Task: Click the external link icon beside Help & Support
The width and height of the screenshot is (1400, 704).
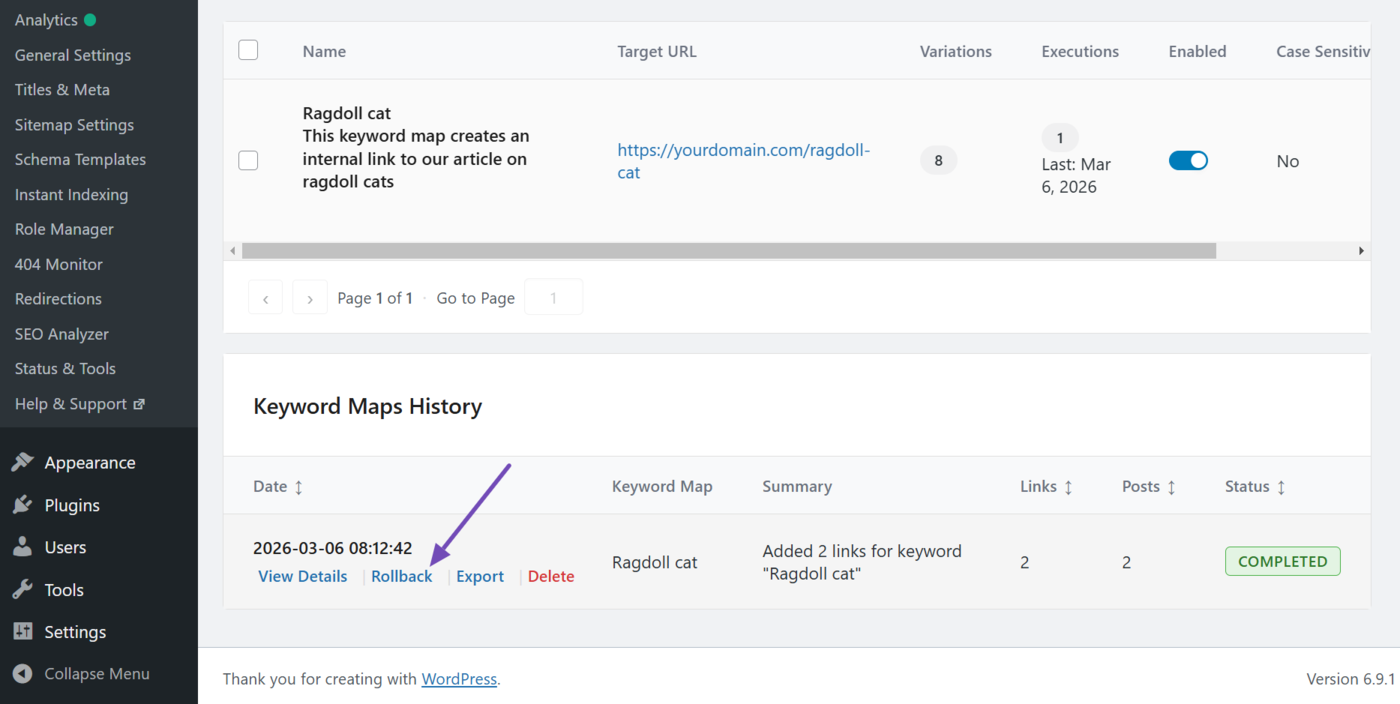Action: coord(139,404)
